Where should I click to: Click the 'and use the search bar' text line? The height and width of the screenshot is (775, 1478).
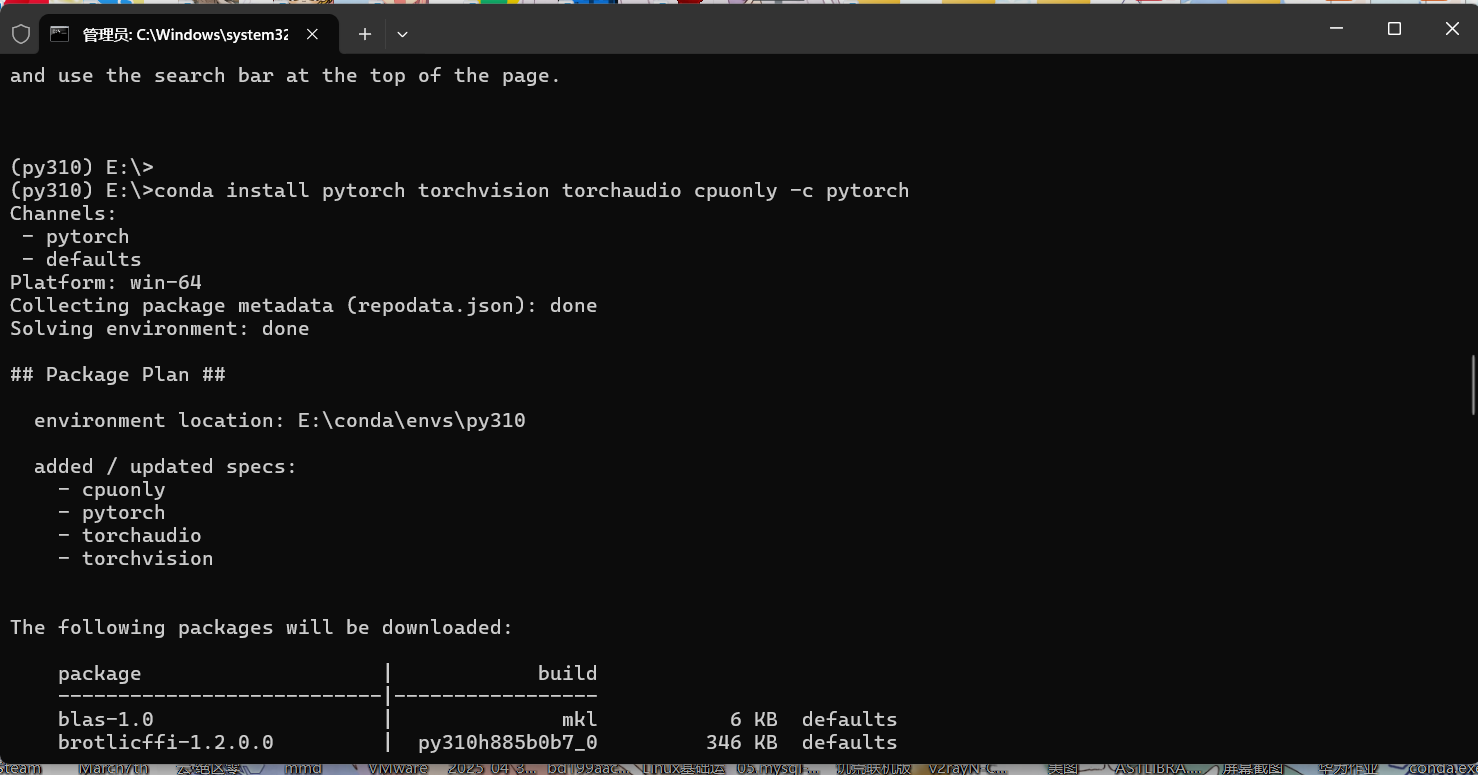(x=286, y=75)
